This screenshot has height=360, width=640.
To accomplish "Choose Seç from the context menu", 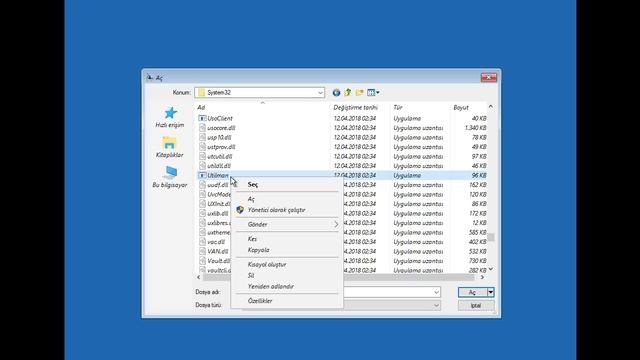I will click(x=287, y=184).
